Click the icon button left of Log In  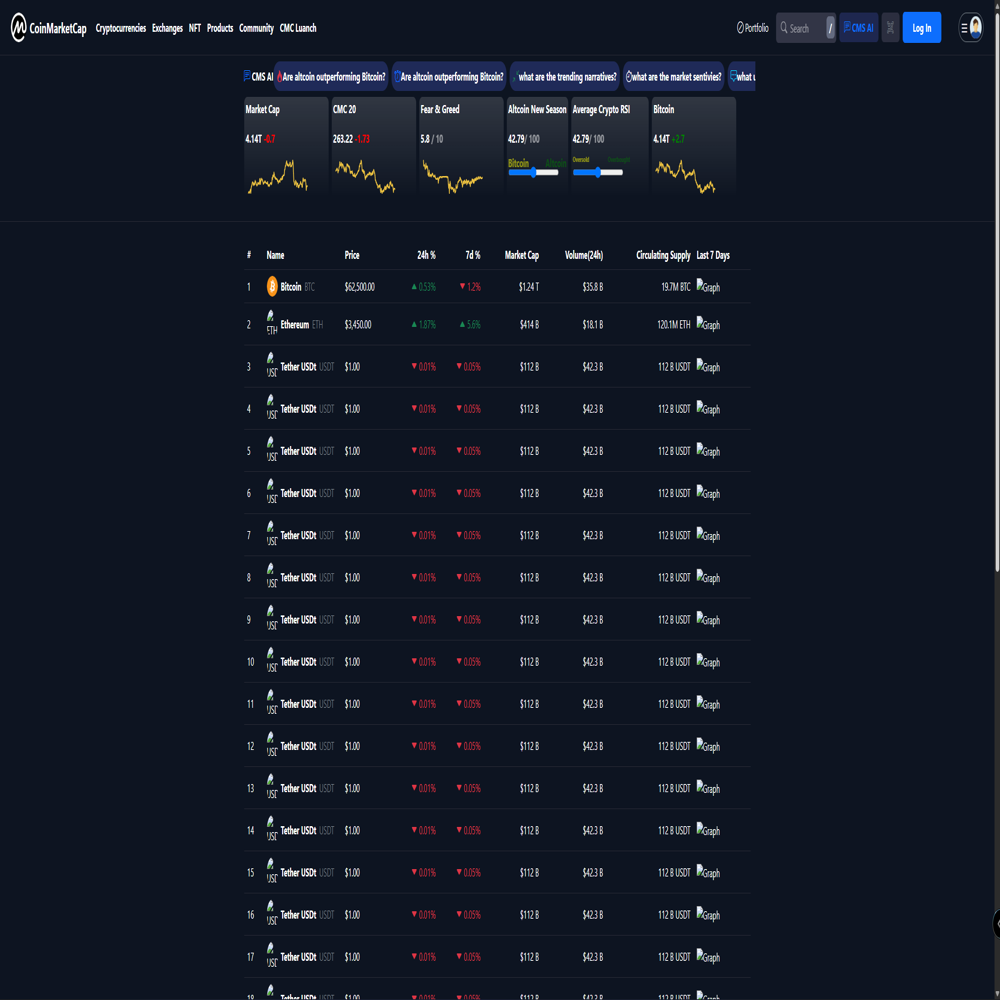890,28
